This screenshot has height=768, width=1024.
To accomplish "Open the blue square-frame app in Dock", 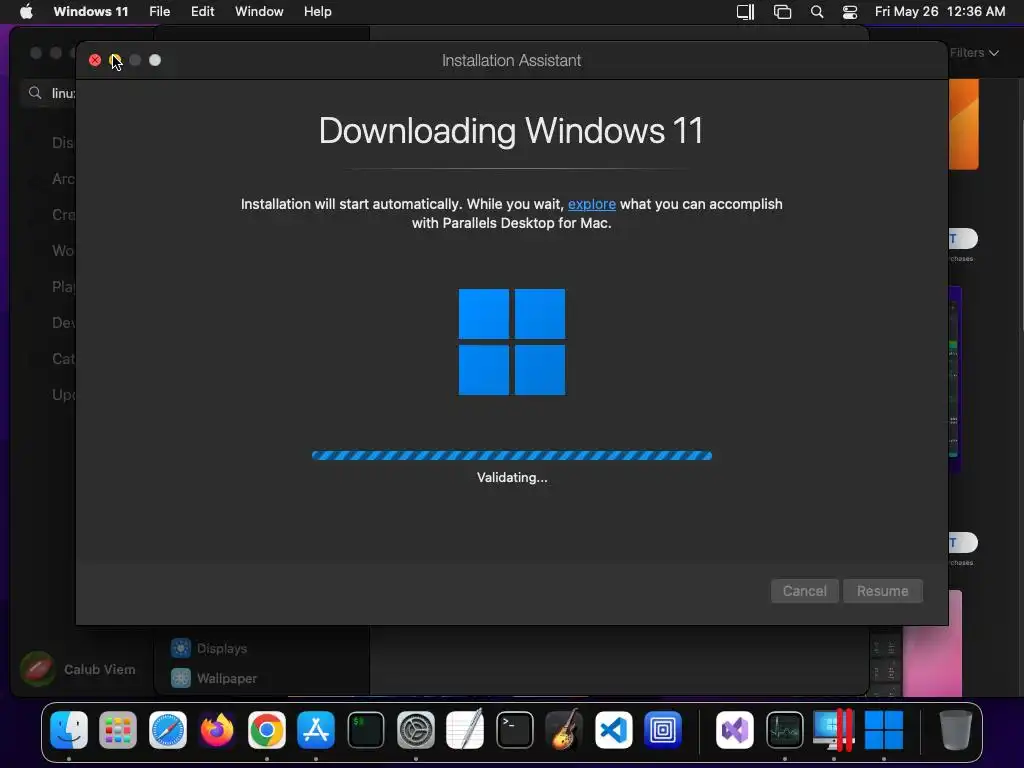I will click(x=663, y=729).
